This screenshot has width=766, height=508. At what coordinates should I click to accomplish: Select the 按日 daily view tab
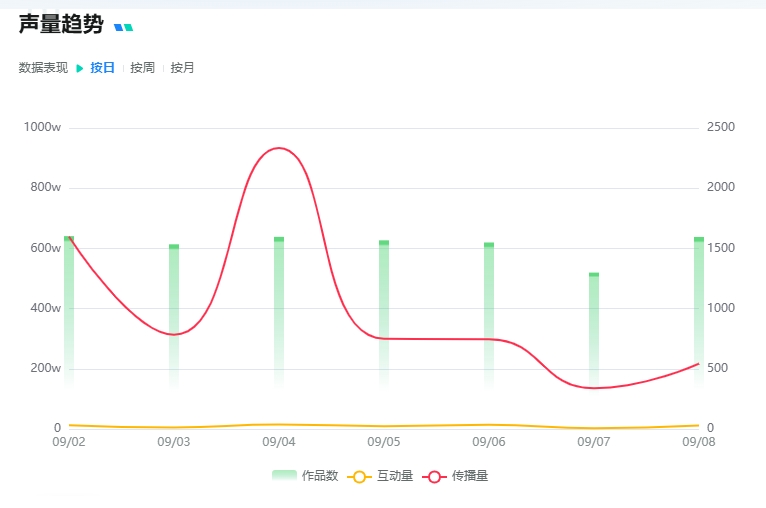coord(102,68)
